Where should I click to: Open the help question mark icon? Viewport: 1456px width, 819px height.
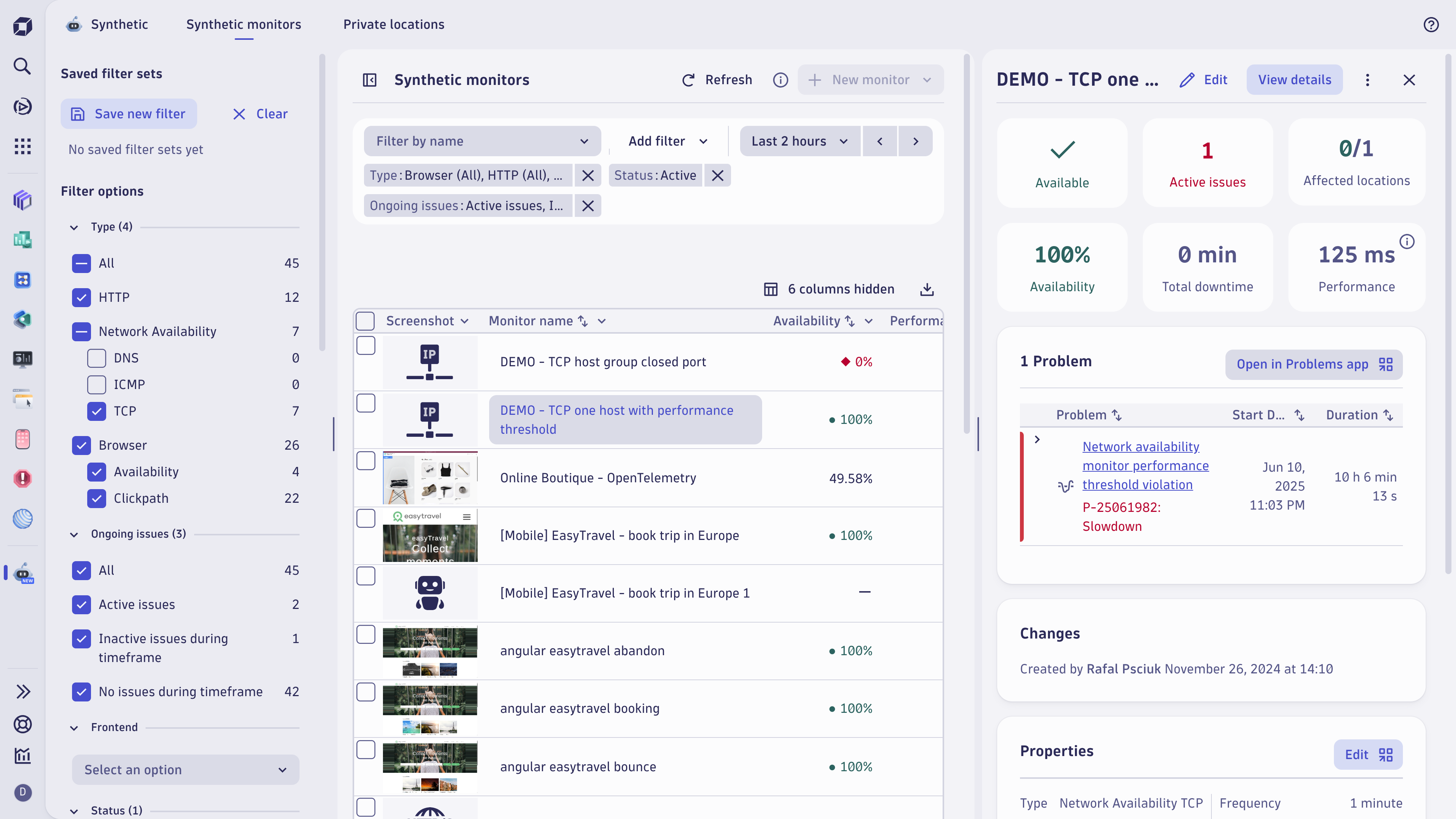coord(1431,24)
